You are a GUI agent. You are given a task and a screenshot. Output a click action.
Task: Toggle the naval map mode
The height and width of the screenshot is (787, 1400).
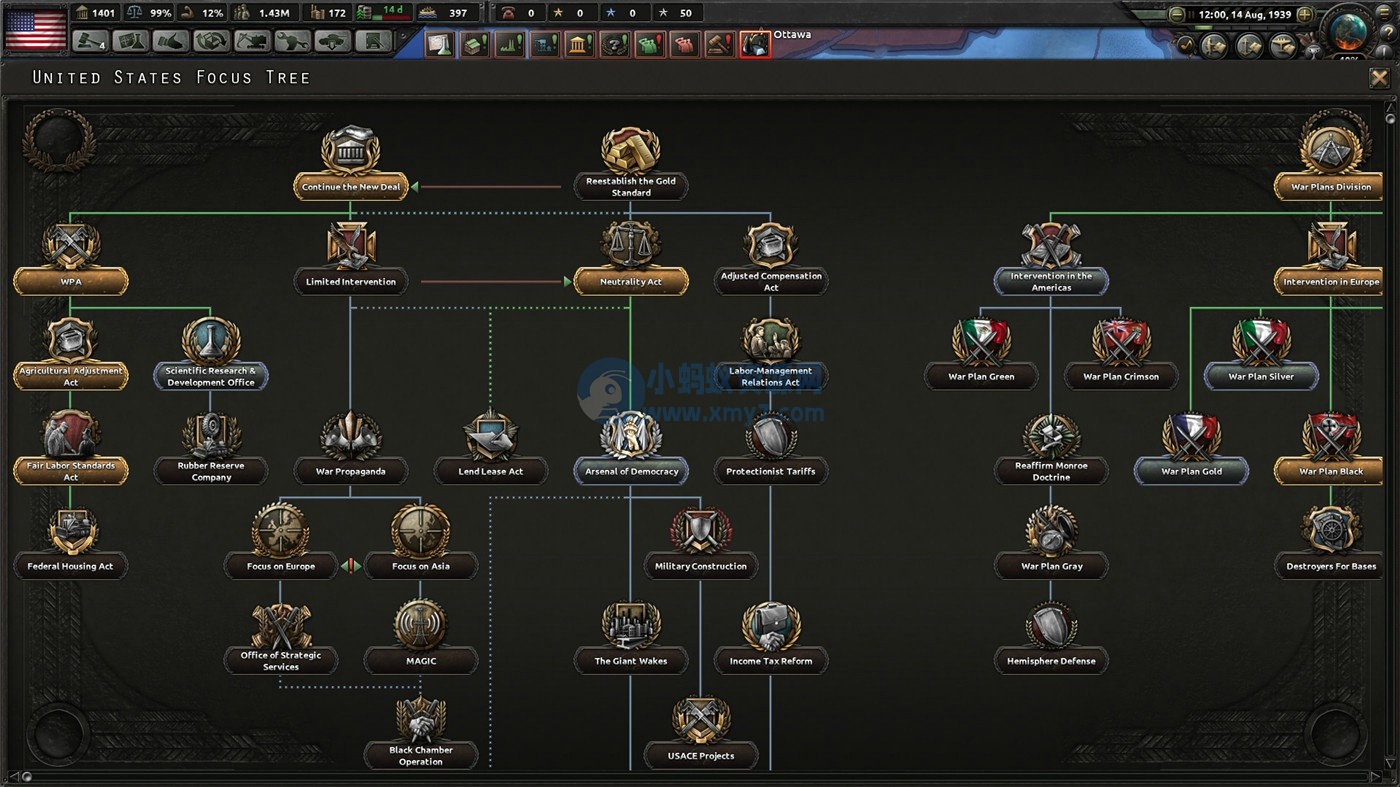(x=1249, y=45)
